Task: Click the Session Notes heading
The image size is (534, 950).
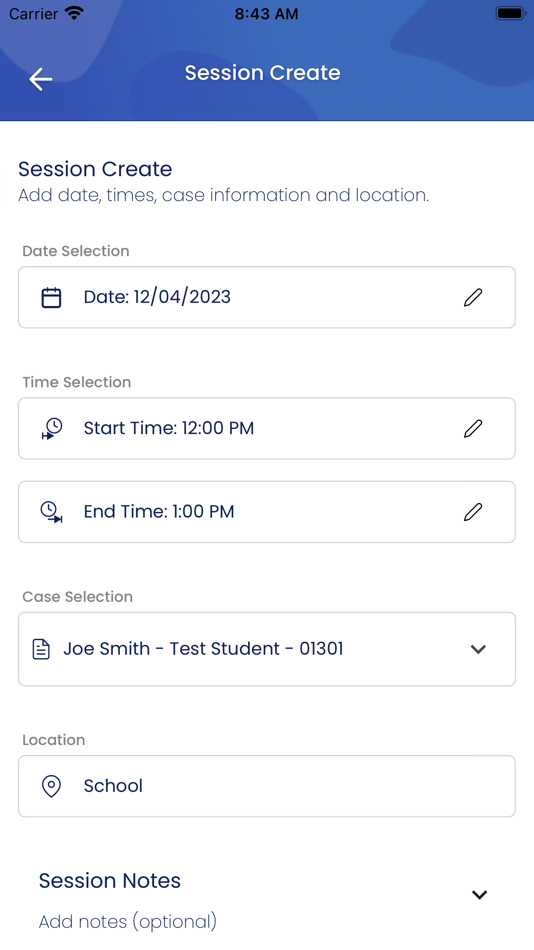Action: tap(110, 880)
